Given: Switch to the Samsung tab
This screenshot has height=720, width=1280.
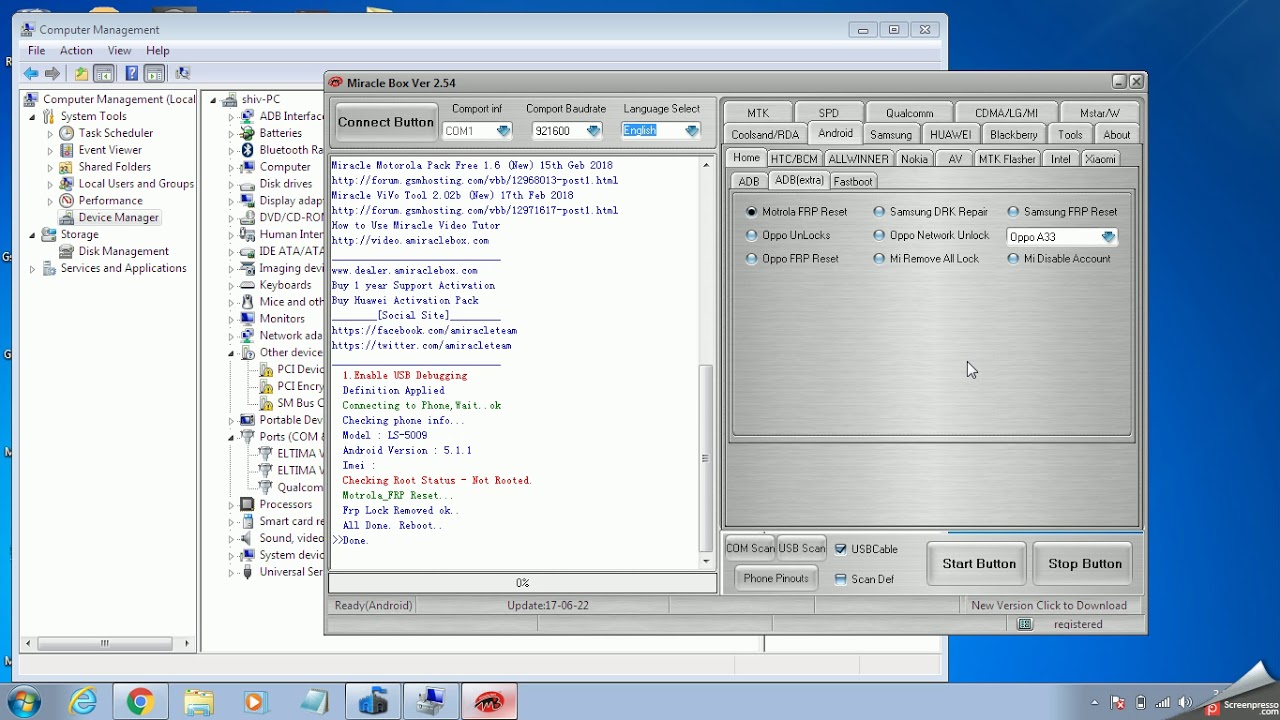Looking at the screenshot, I should 890,135.
